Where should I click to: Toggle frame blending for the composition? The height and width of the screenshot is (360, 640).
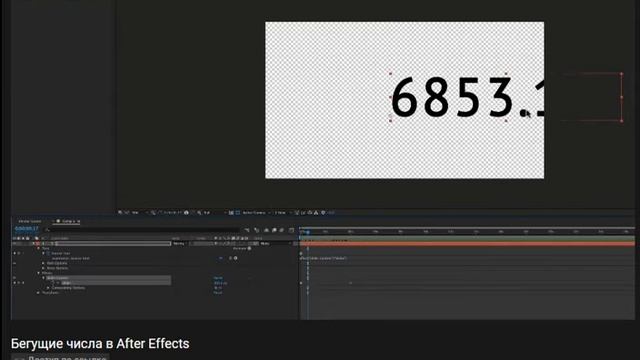(274, 230)
